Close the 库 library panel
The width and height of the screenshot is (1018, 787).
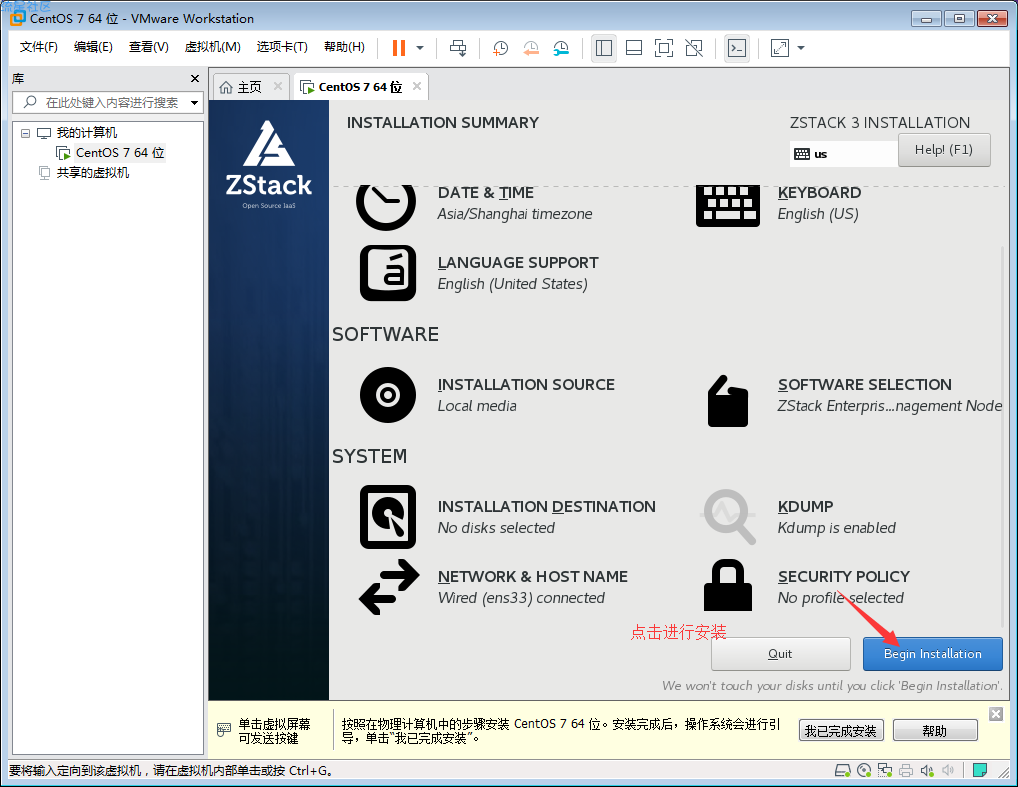[195, 79]
